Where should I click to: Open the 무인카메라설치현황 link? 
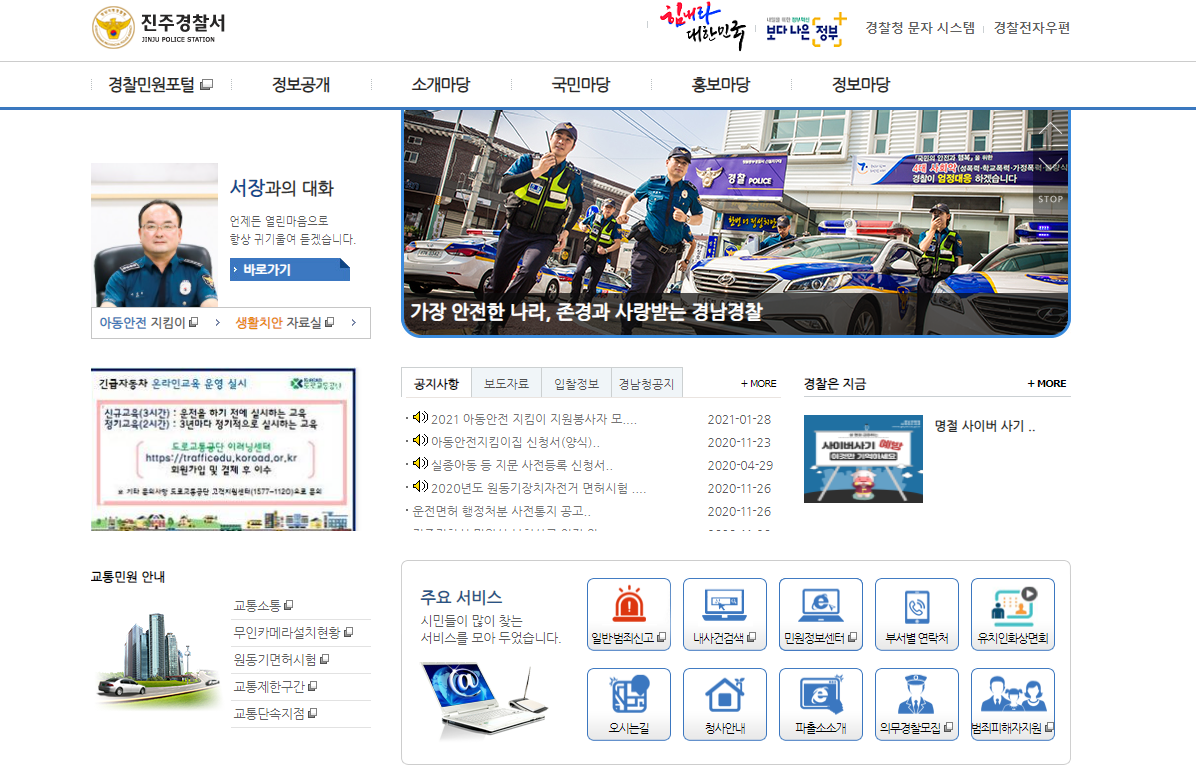pos(293,632)
